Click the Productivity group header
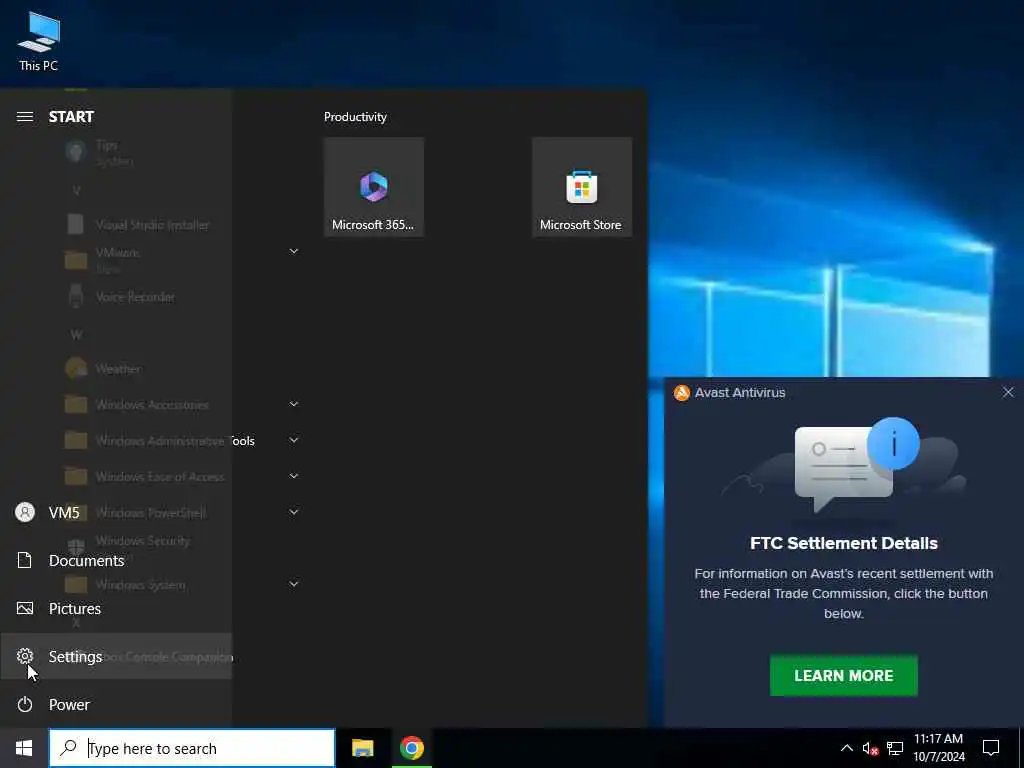The width and height of the screenshot is (1024, 768). click(355, 117)
